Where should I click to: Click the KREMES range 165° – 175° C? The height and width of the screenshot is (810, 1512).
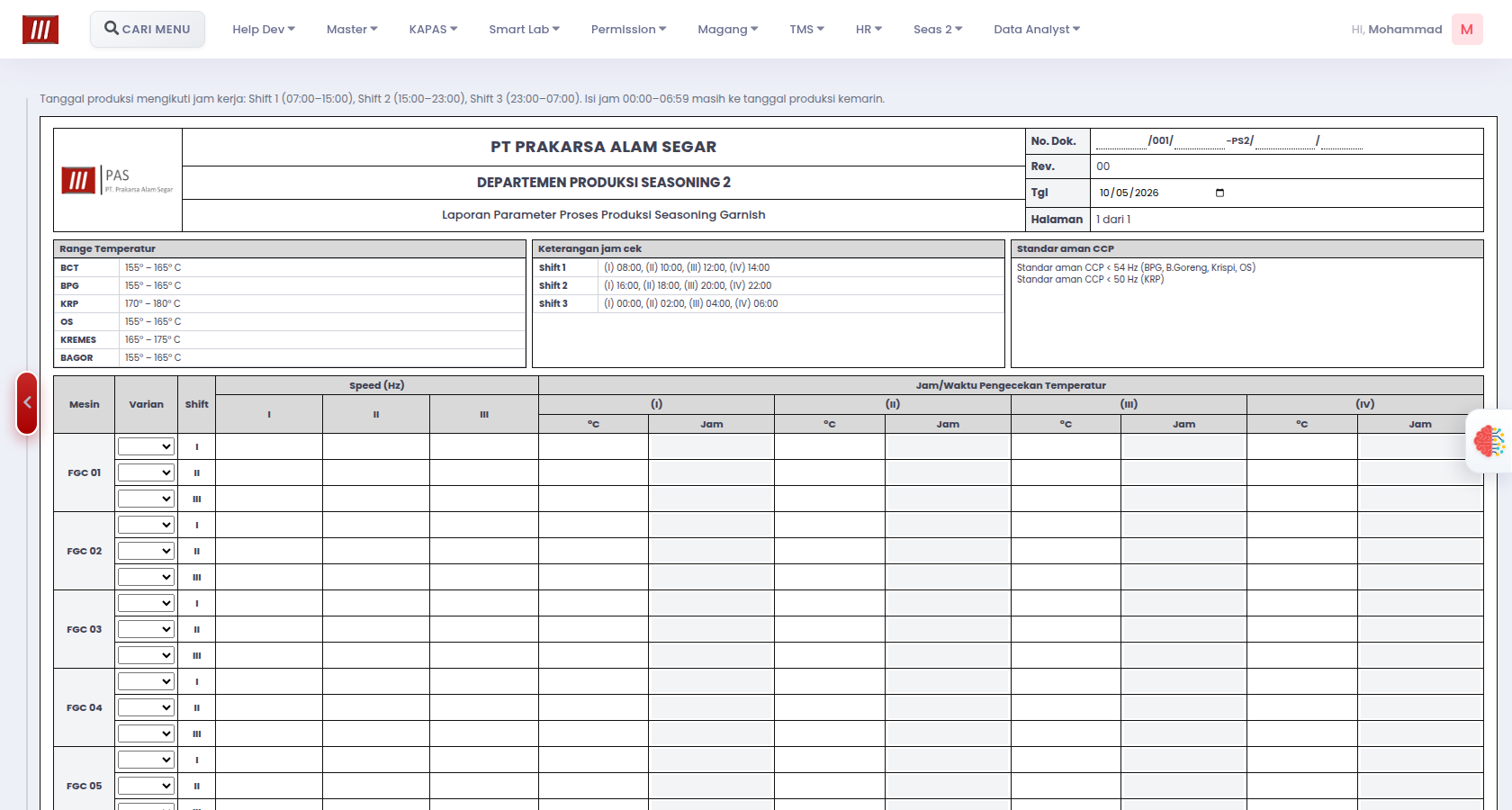click(153, 339)
